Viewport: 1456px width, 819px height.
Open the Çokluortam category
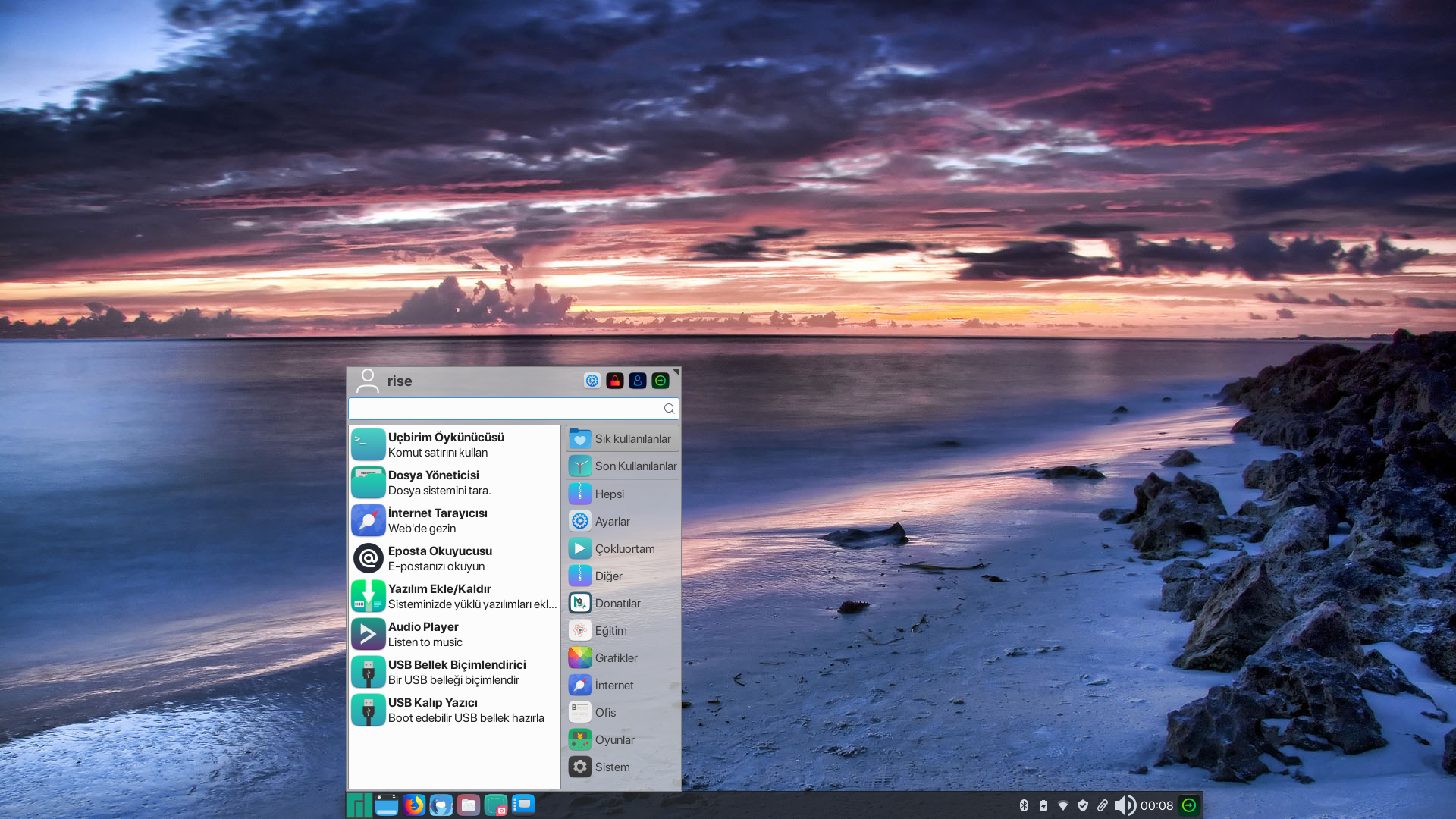click(x=623, y=548)
